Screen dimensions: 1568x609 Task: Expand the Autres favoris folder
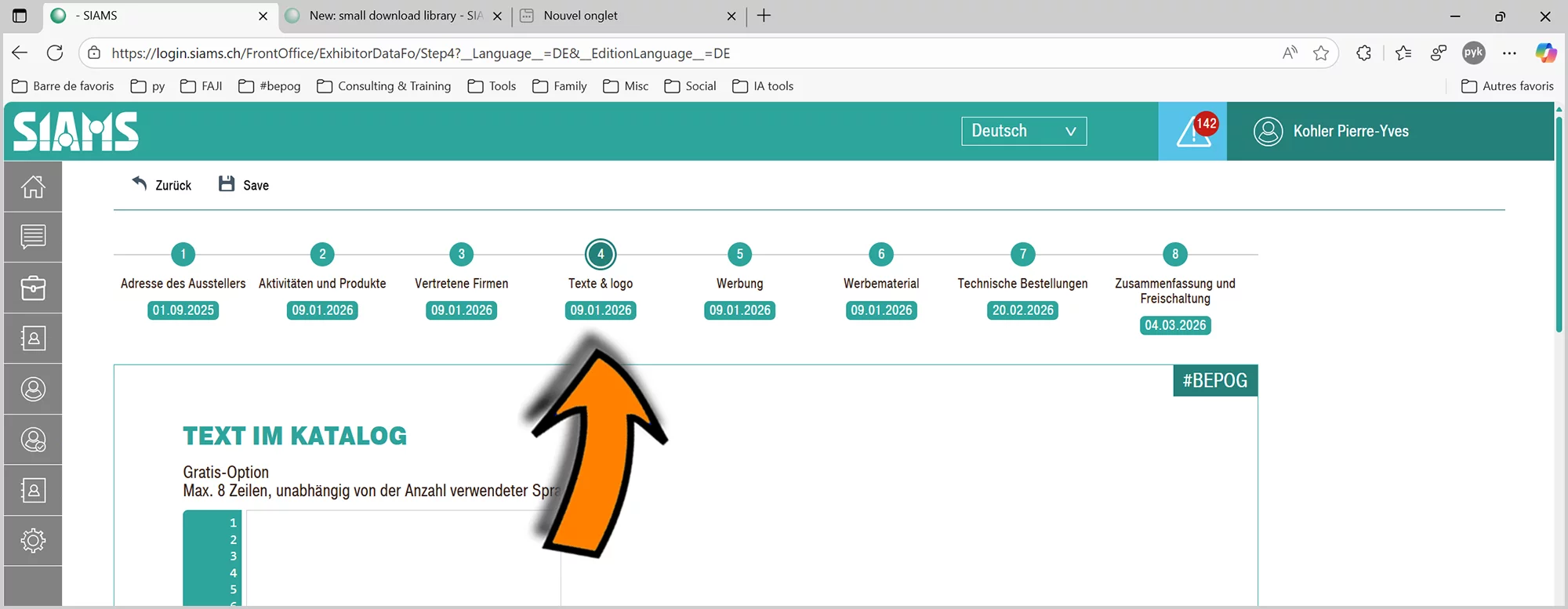1507,86
